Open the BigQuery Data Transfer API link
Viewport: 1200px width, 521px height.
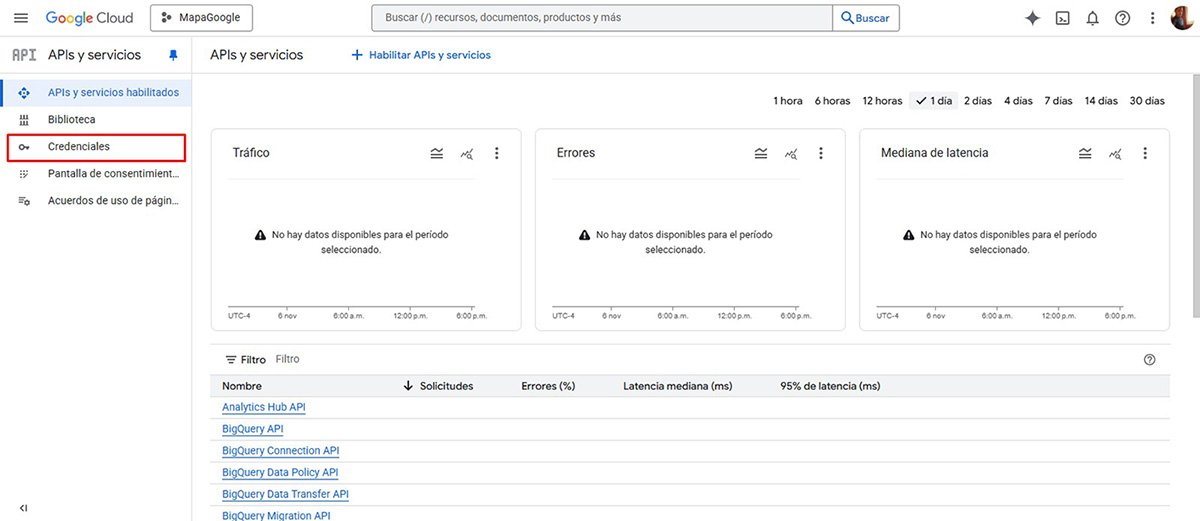pyautogui.click(x=285, y=494)
